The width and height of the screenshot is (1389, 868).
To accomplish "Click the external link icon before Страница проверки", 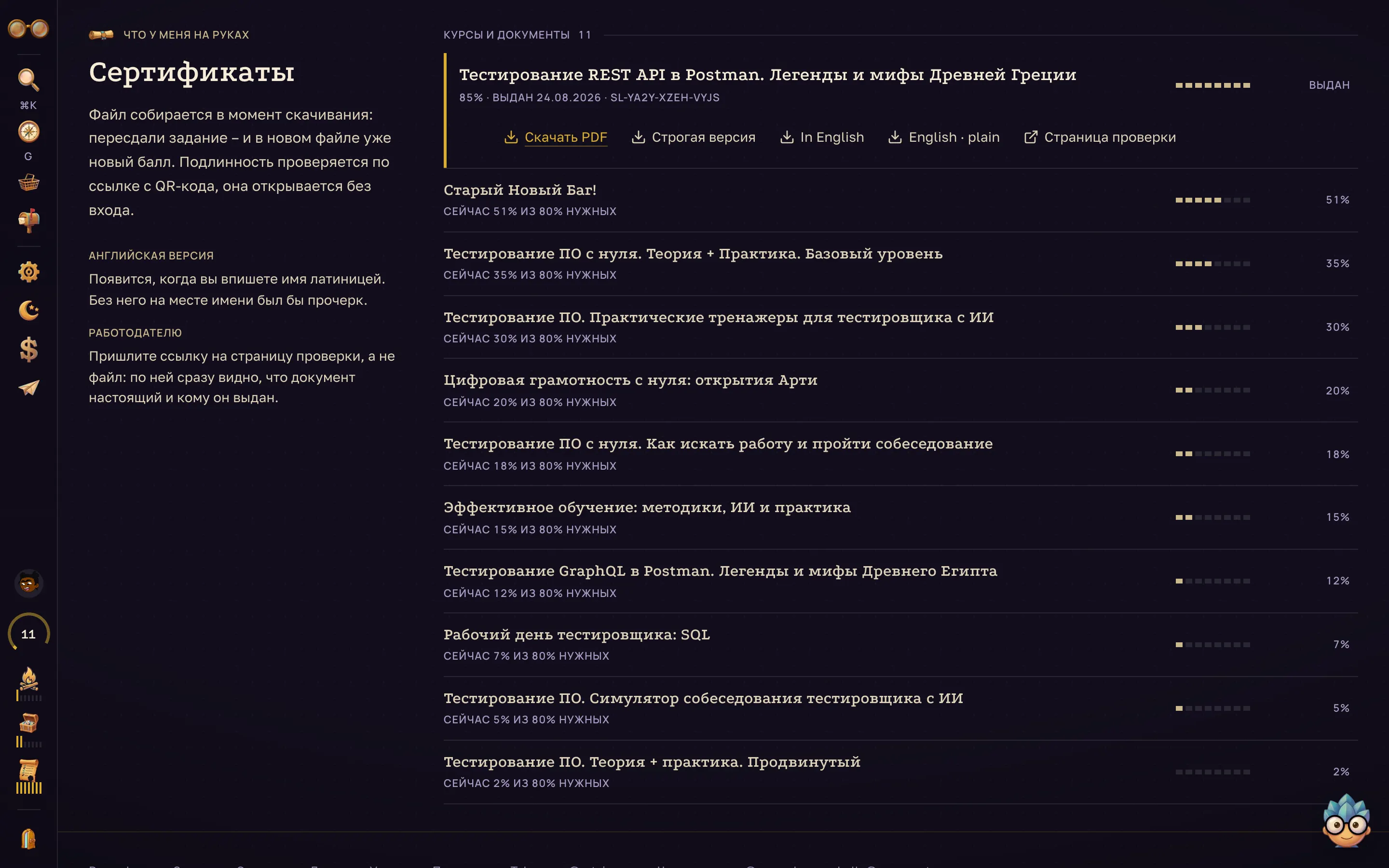I will (1031, 137).
